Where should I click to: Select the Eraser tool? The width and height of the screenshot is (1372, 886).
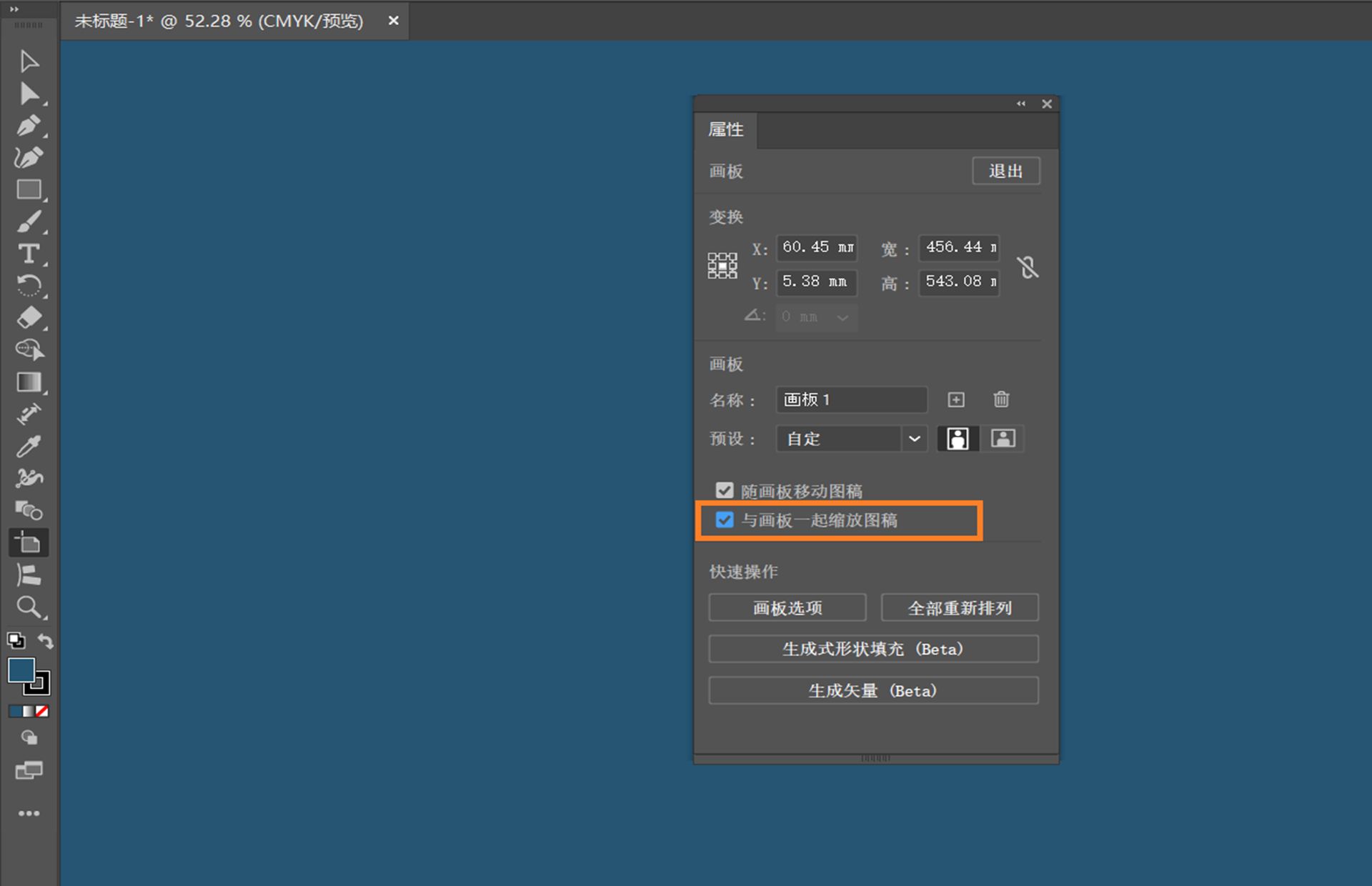[29, 317]
